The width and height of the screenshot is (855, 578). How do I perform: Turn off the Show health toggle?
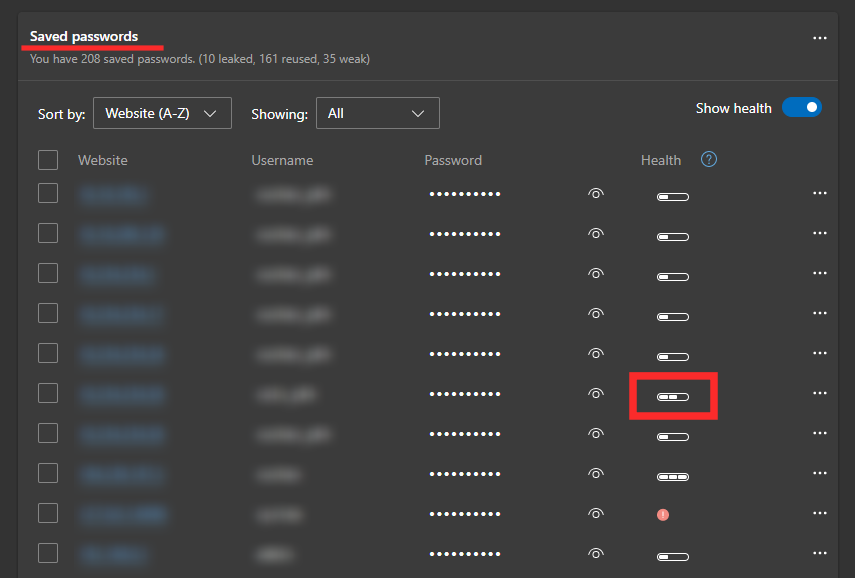[x=801, y=108]
